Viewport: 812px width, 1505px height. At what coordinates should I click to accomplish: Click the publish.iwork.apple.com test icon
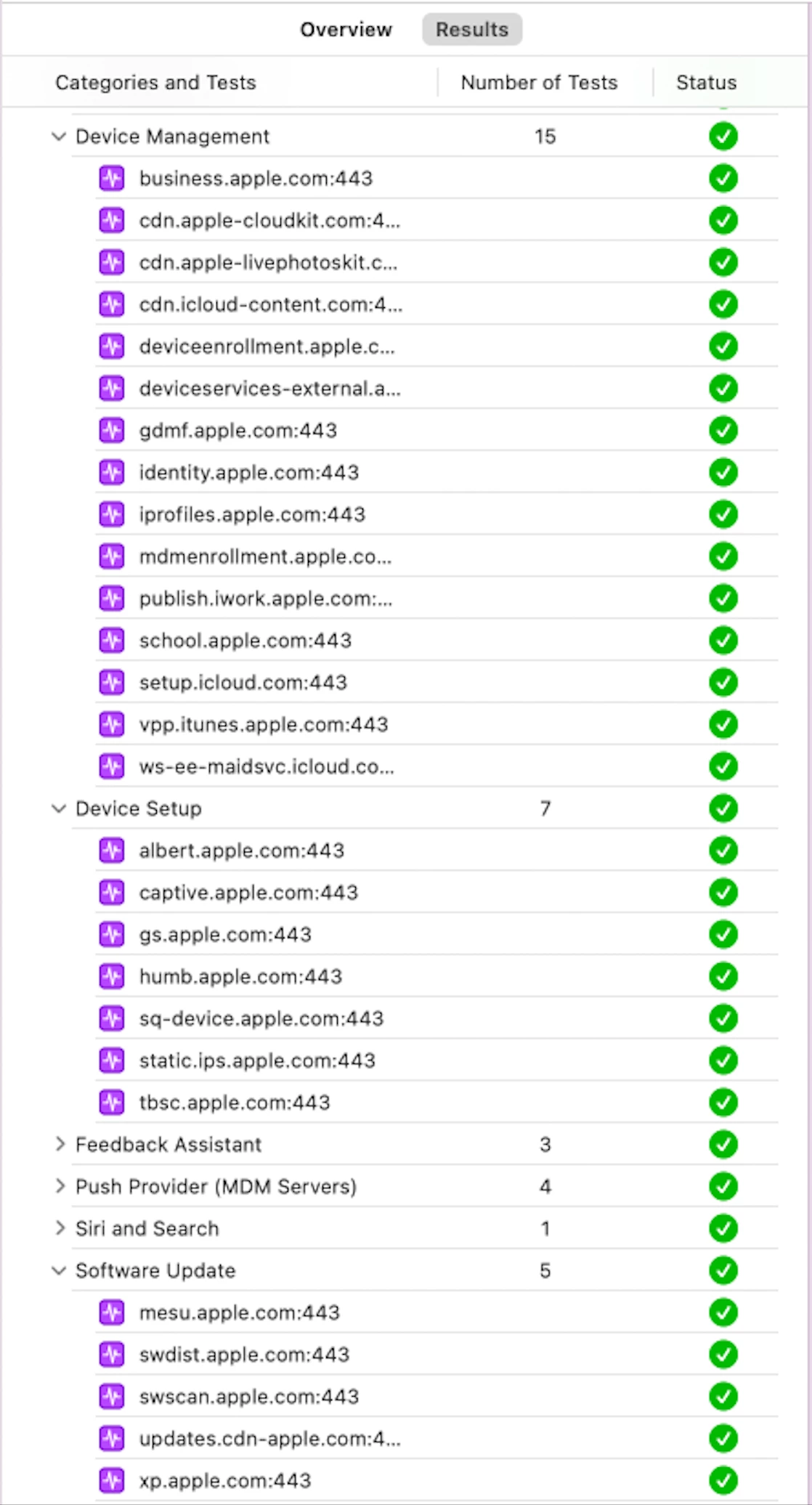112,599
